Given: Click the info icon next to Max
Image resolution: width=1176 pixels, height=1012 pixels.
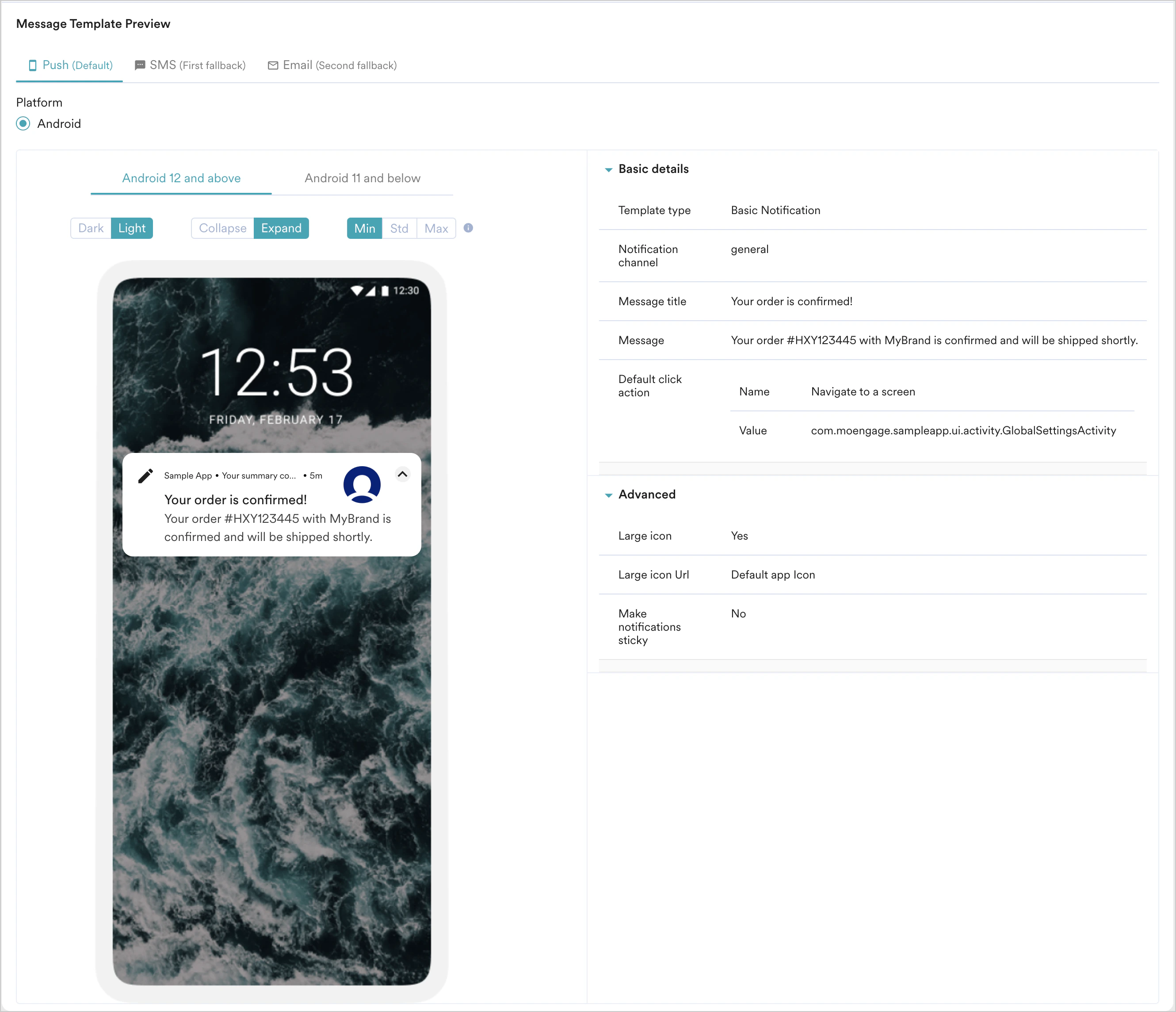Looking at the screenshot, I should tap(468, 228).
